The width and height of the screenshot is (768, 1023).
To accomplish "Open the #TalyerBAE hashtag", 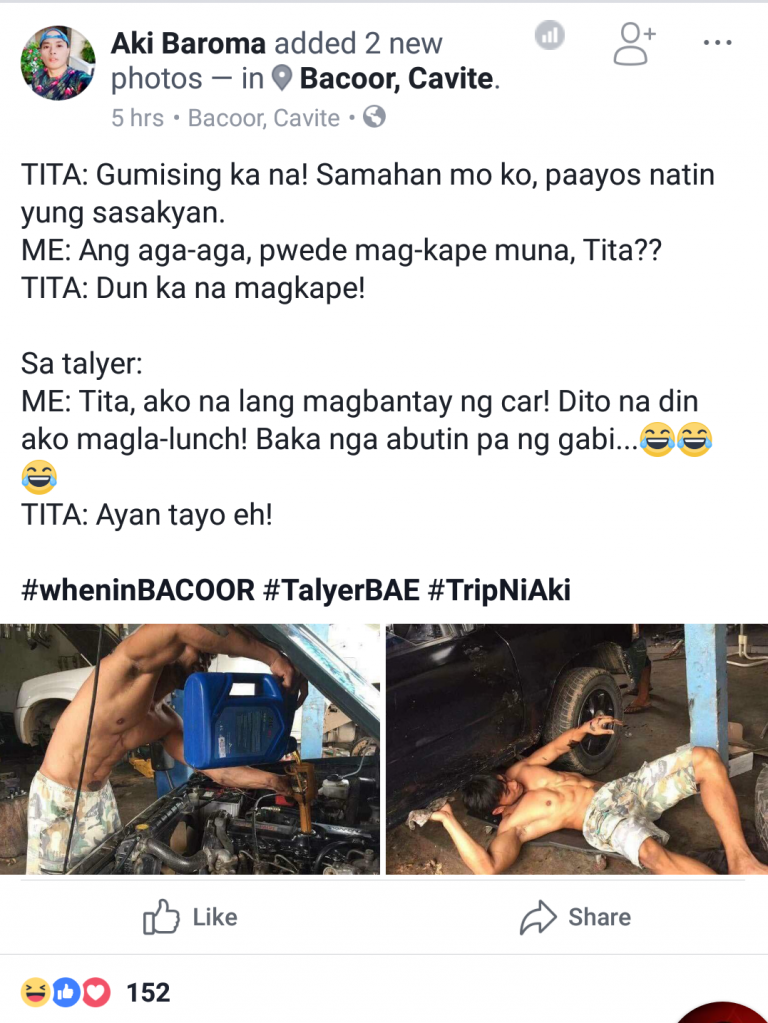I will [341, 590].
